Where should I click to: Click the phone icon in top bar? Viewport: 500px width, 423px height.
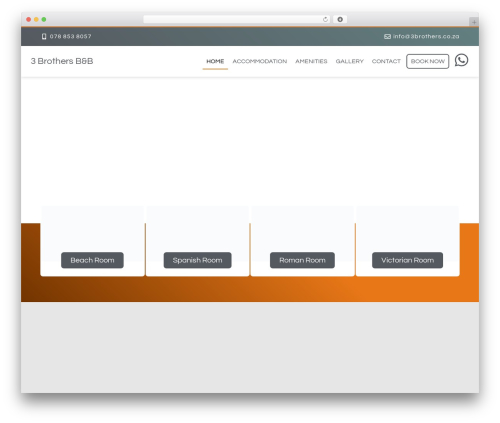[x=44, y=36]
